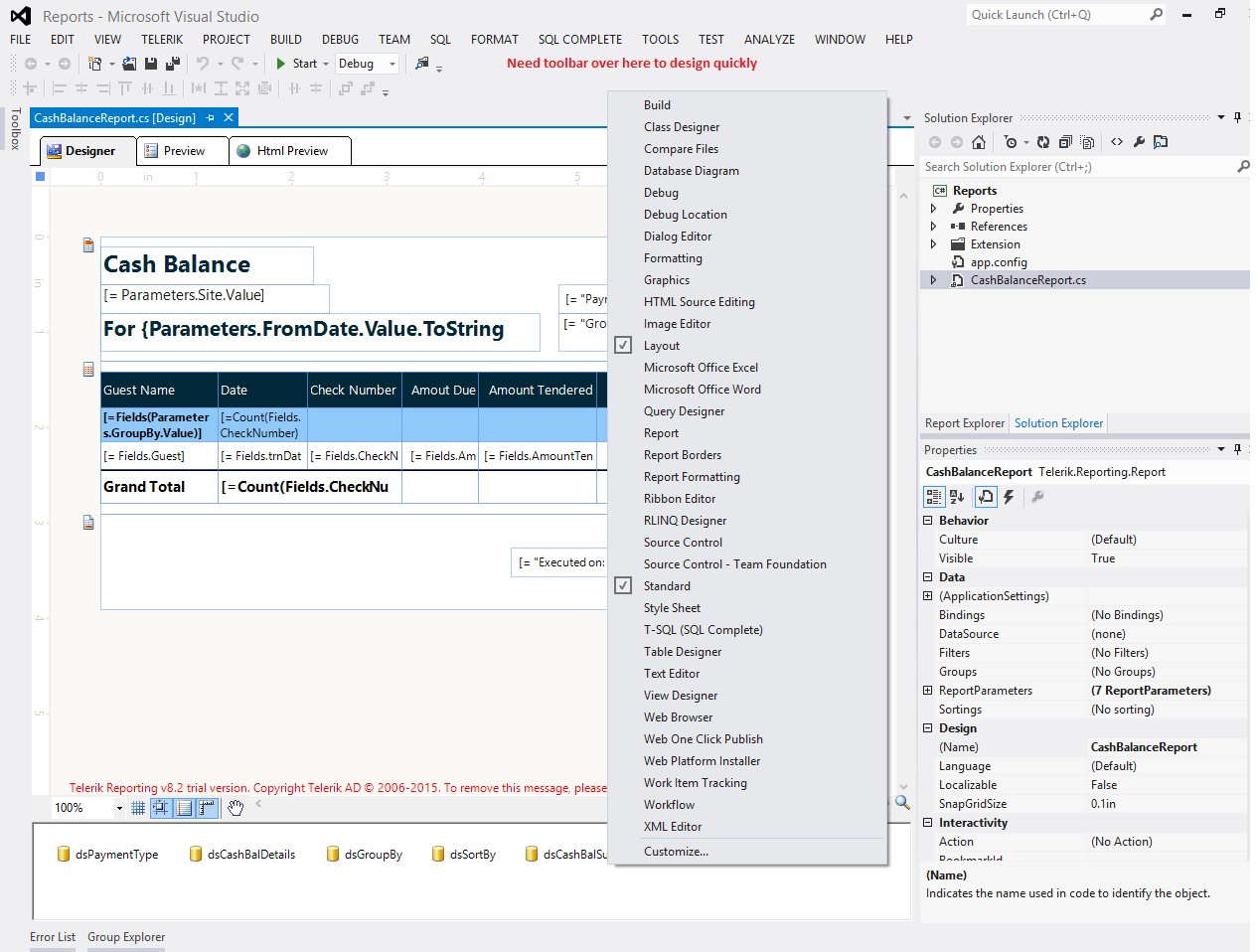Uncheck the Standard toolbar option
The height and width of the screenshot is (952, 1258).
pyautogui.click(x=667, y=586)
